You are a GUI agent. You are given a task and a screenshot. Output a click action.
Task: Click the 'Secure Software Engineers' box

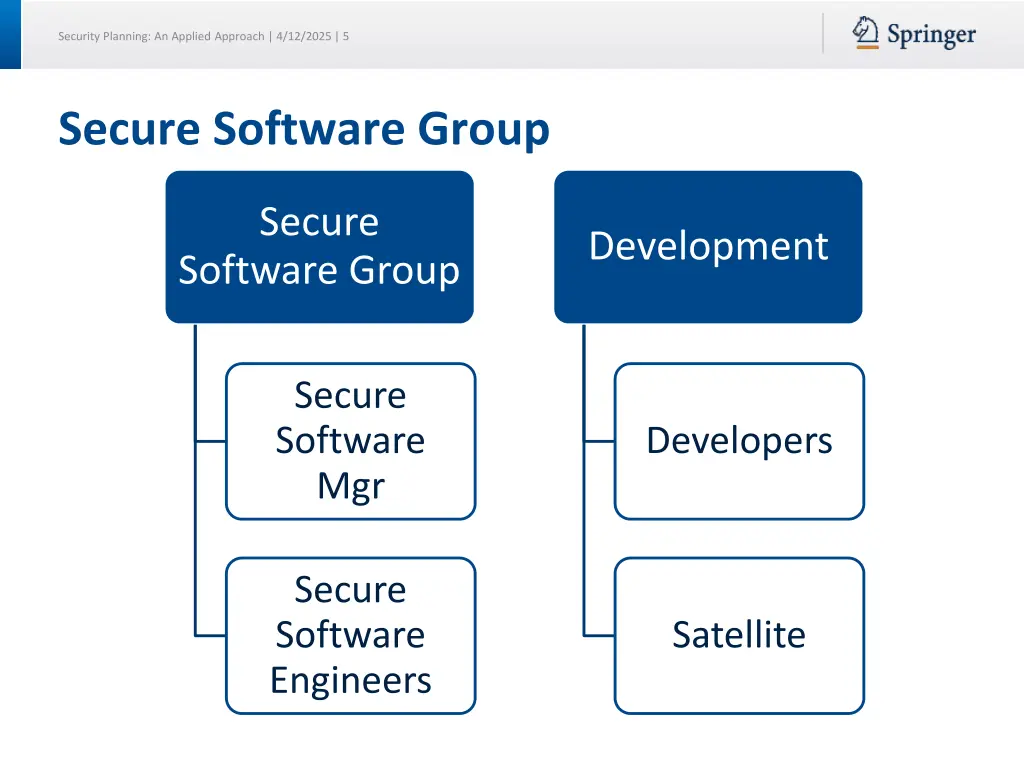point(351,635)
